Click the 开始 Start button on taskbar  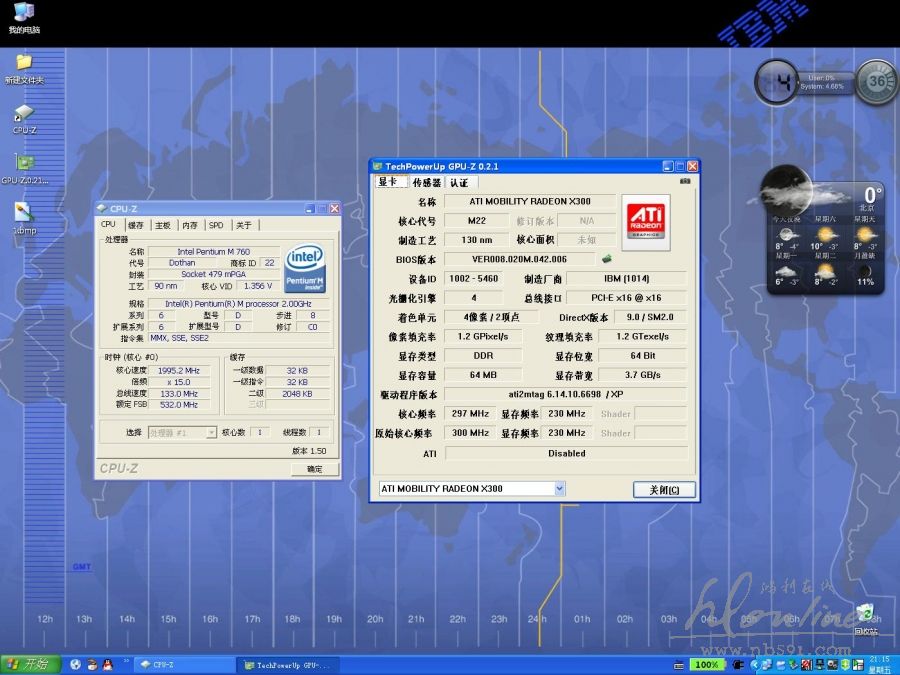[27, 664]
